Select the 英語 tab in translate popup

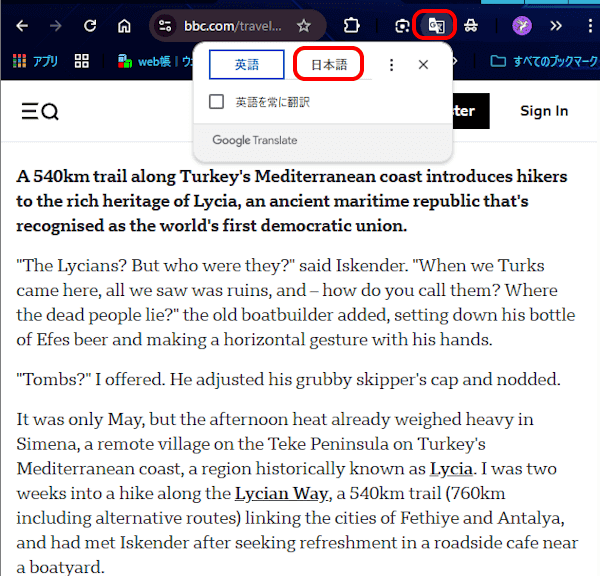247,65
